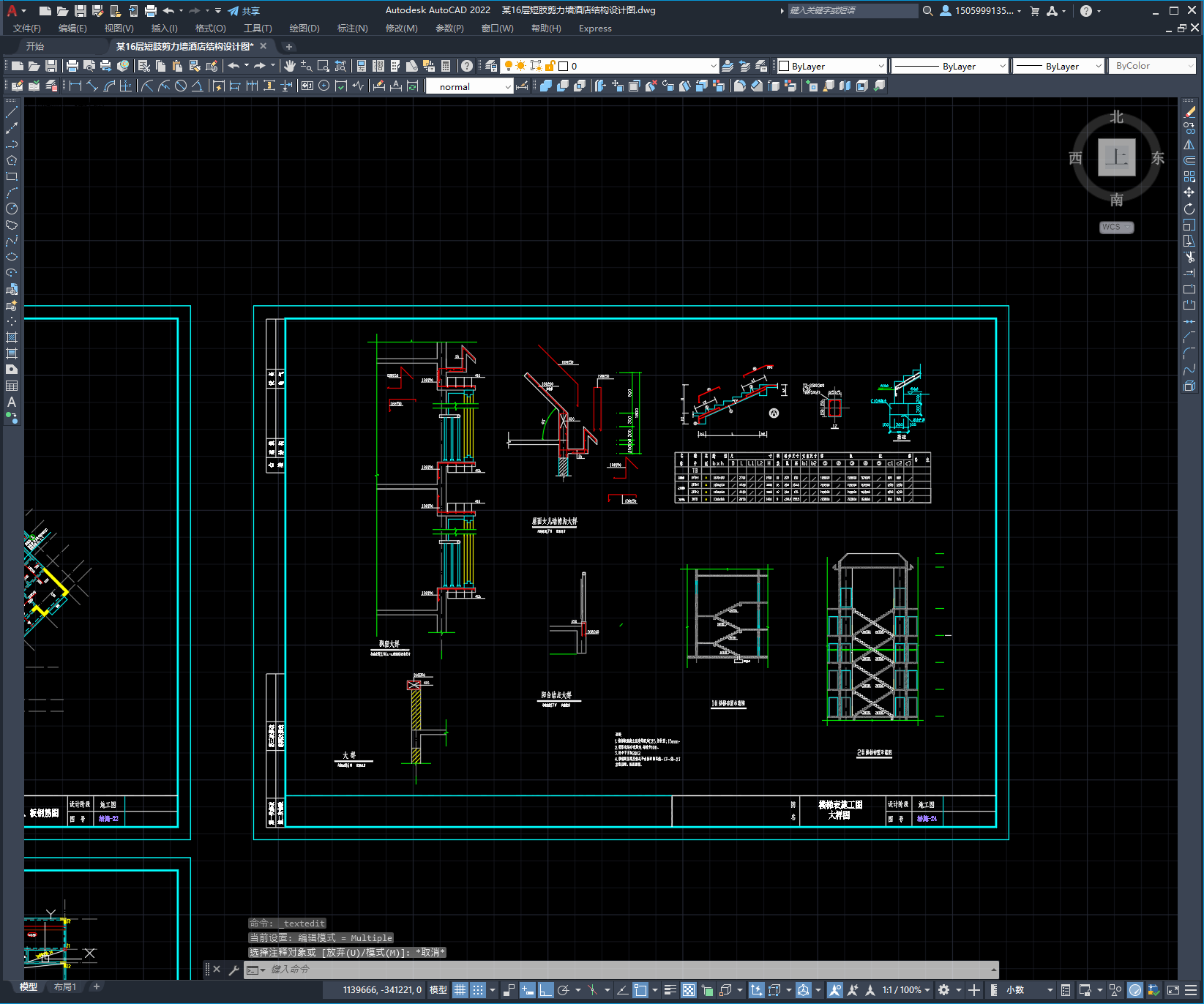The height and width of the screenshot is (1004, 1204).
Task: Toggle hardware acceleration in status bar
Action: click(x=1135, y=990)
